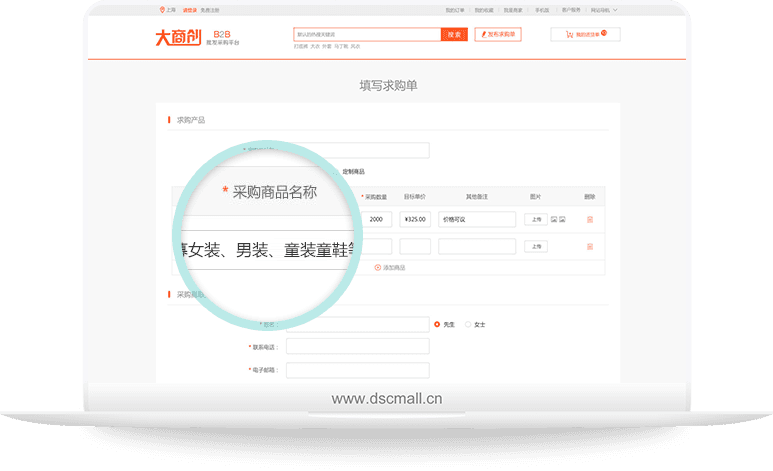
Task: Open the second uploaded image thumbnail icon
Action: tap(562, 219)
